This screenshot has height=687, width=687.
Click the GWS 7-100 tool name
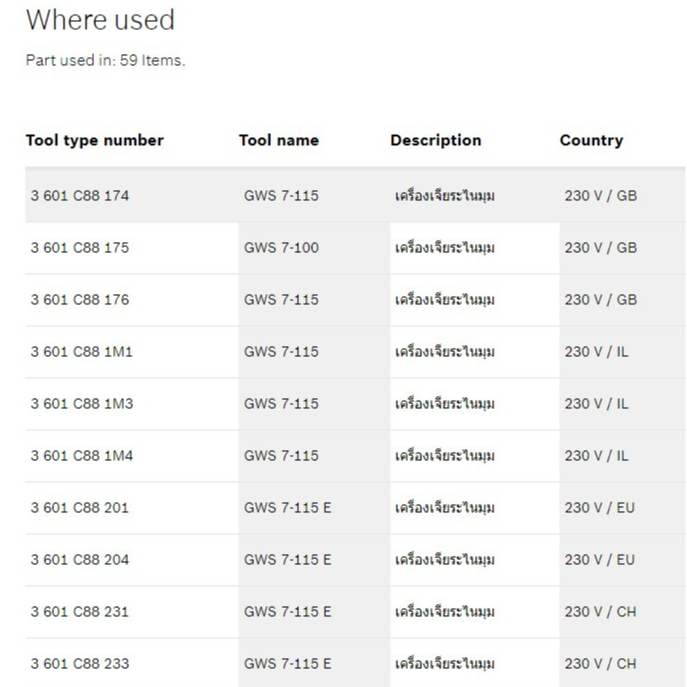coord(281,248)
